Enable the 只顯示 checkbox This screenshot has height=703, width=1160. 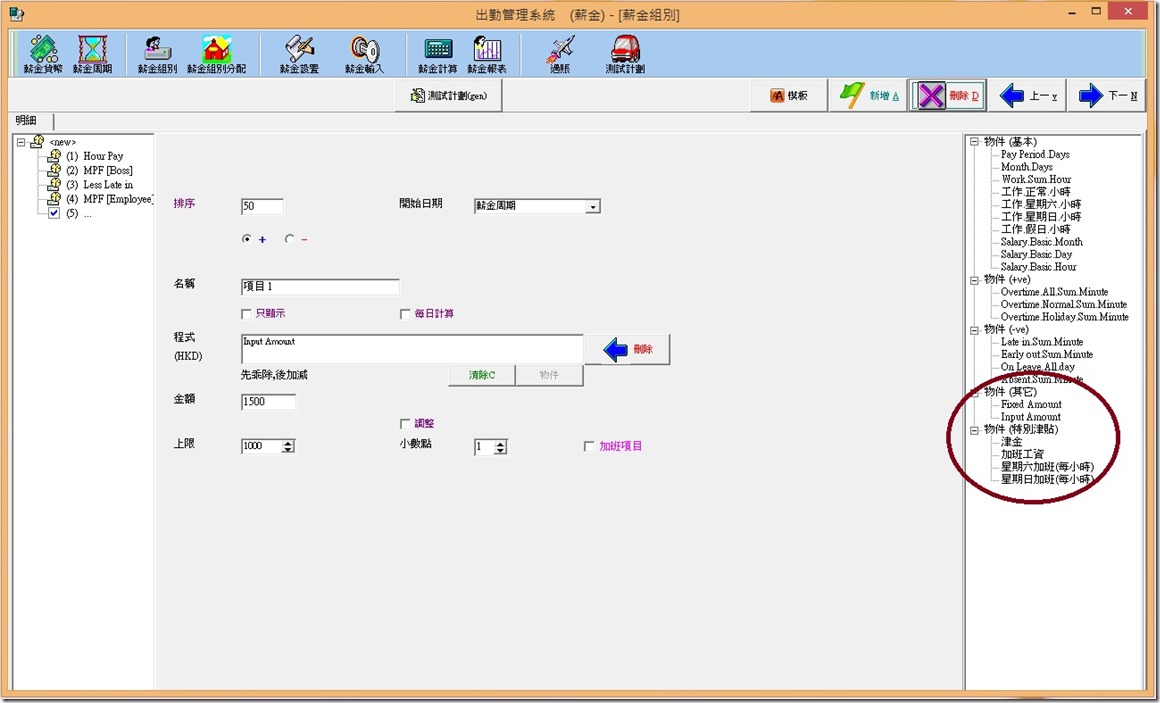click(247, 314)
